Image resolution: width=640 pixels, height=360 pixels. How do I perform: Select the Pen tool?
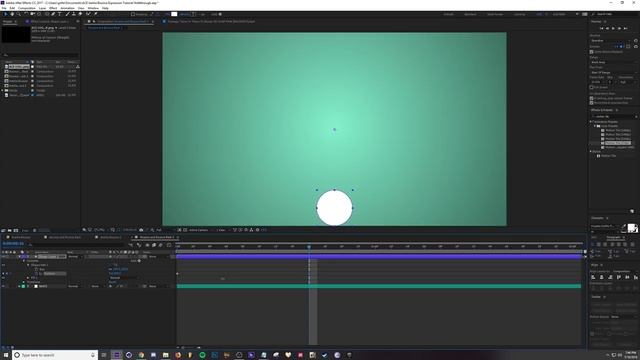coord(53,14)
